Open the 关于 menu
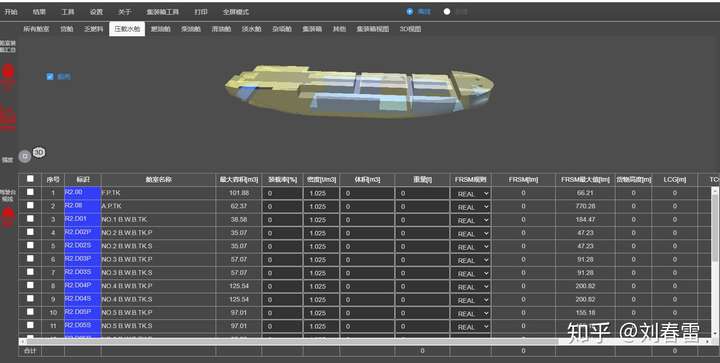The height and width of the screenshot is (363, 720). click(x=124, y=12)
